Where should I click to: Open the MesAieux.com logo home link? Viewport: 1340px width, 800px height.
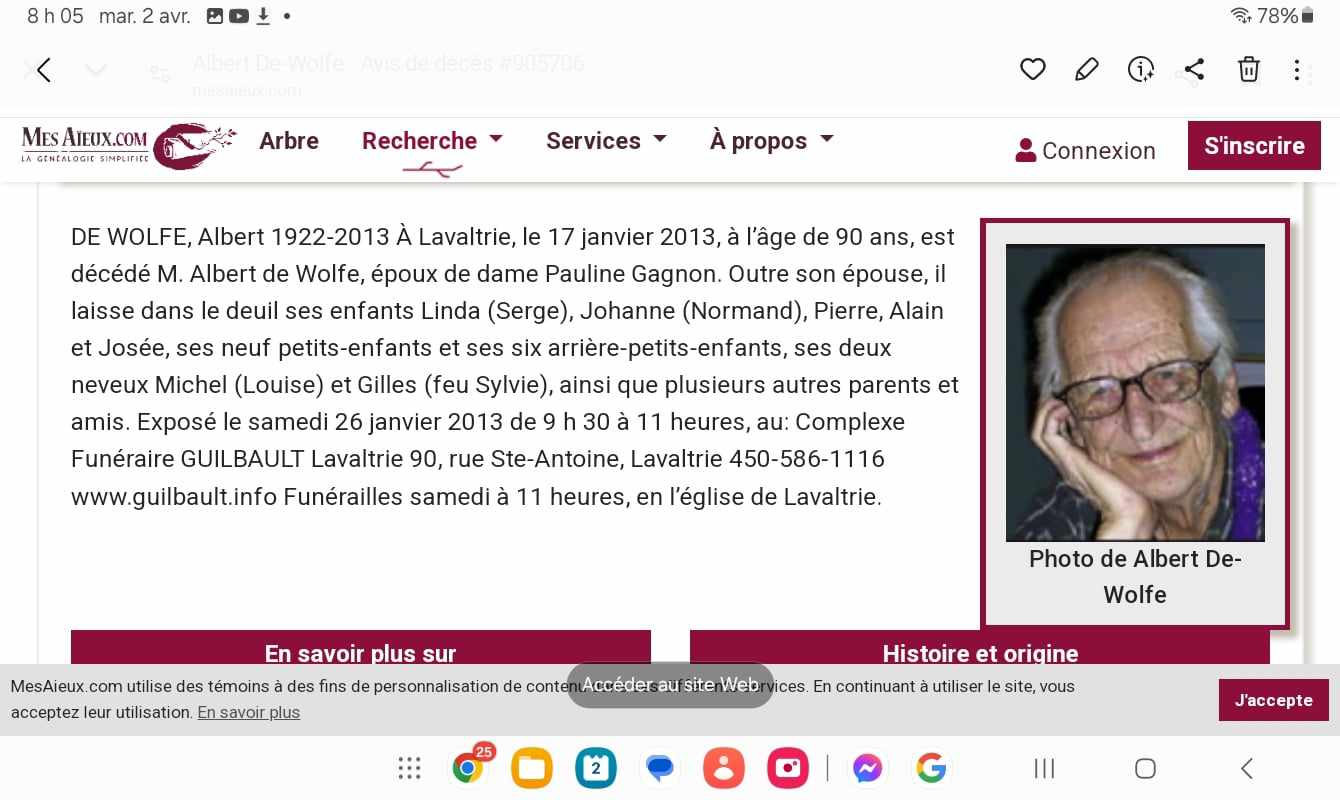[x=129, y=146]
